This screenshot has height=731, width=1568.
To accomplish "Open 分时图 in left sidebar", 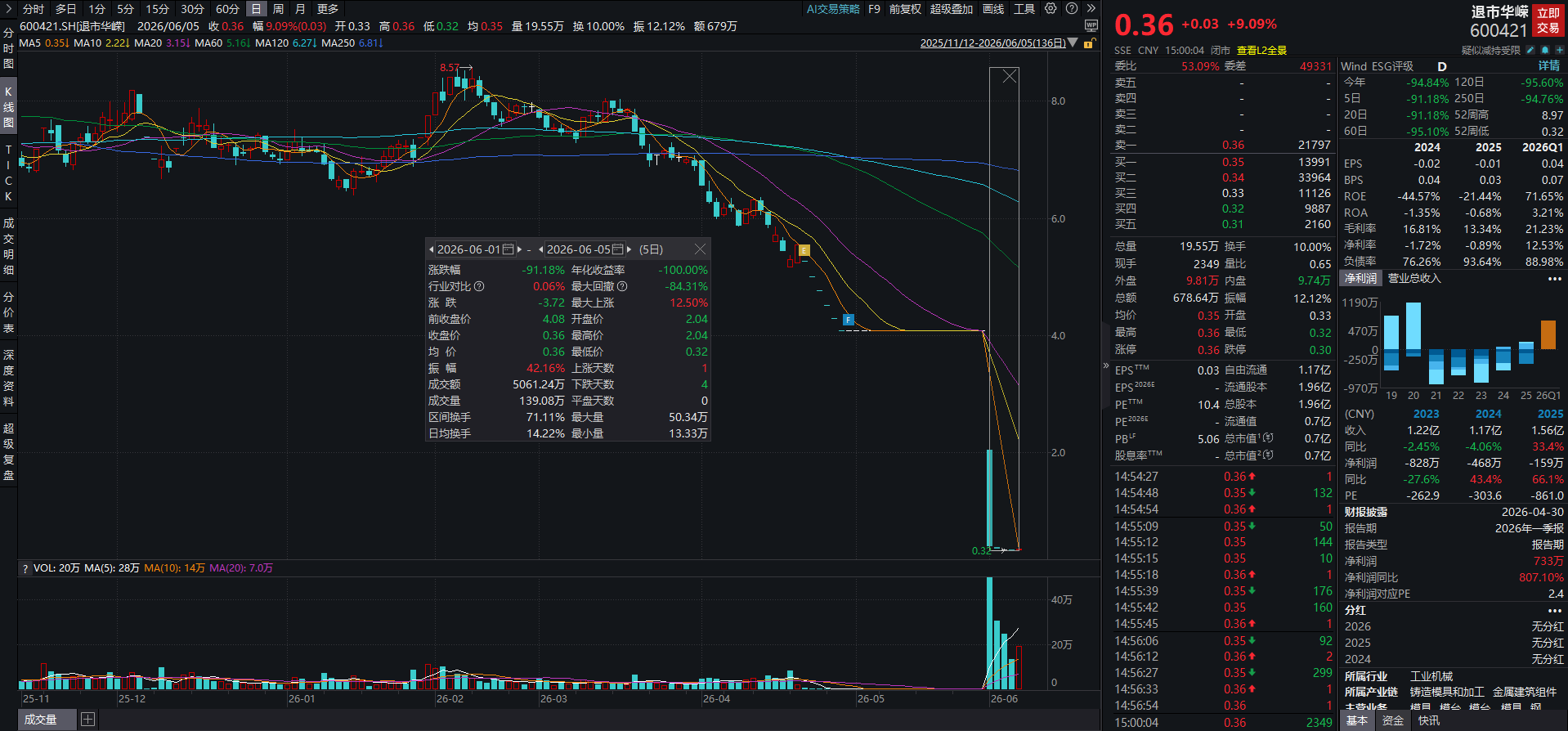I will click(8, 48).
